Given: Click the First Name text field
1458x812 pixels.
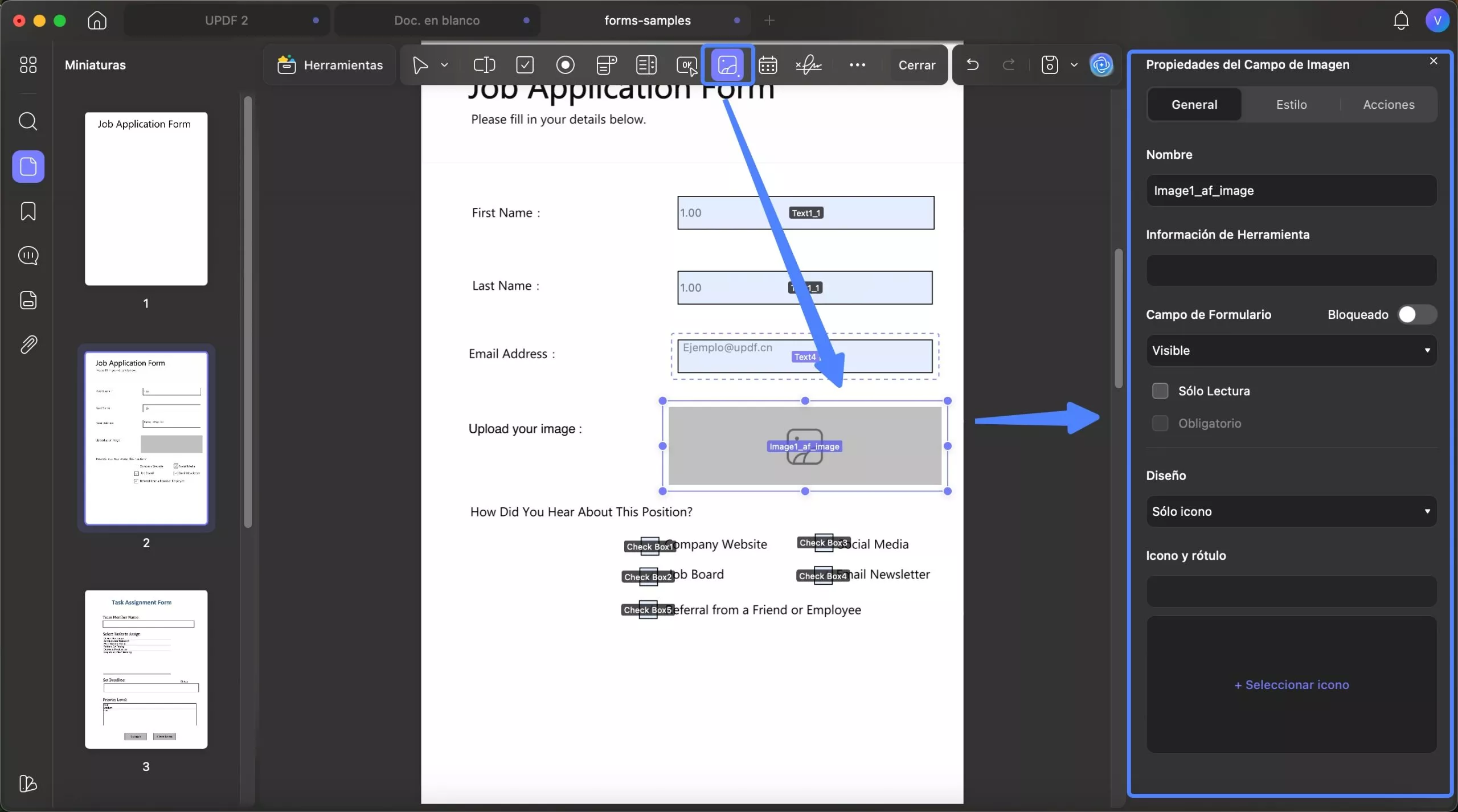Looking at the screenshot, I should coord(805,212).
